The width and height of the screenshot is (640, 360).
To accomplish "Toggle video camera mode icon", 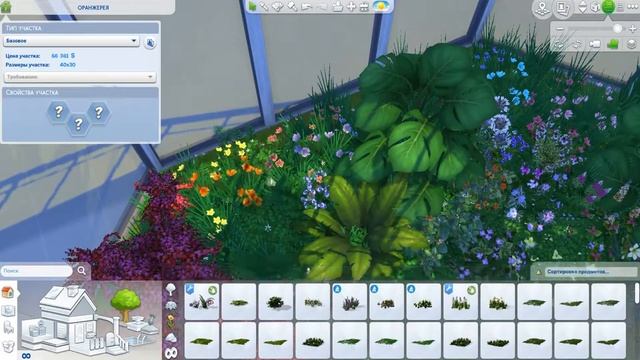I will tap(595, 44).
